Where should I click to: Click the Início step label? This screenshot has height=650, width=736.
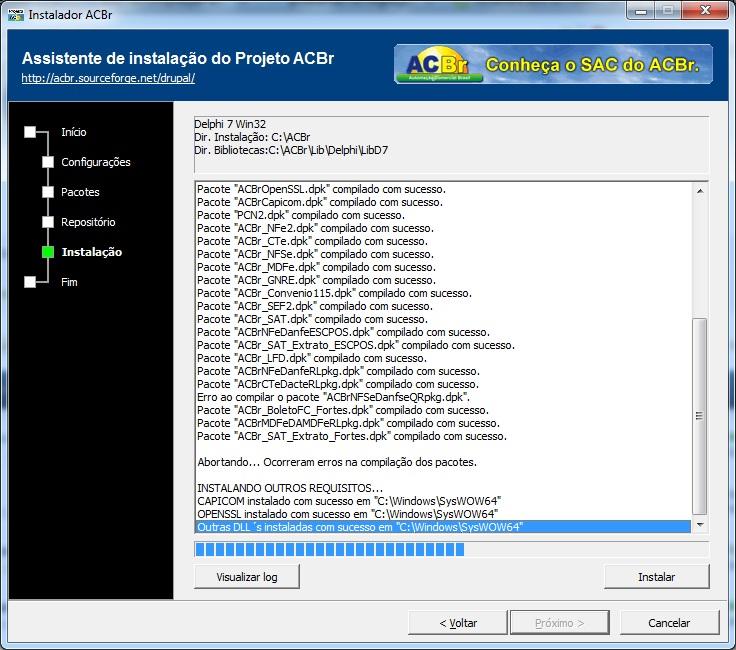(74, 132)
